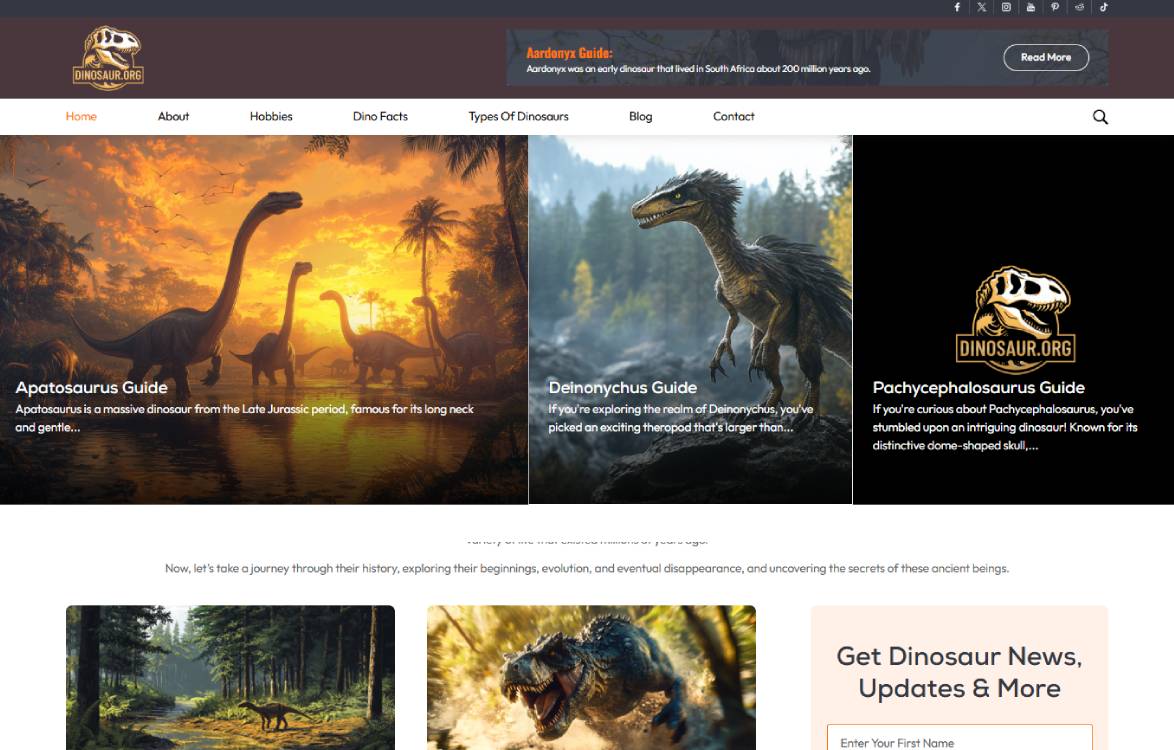Open the About page
This screenshot has width=1174, height=750.
tap(173, 117)
